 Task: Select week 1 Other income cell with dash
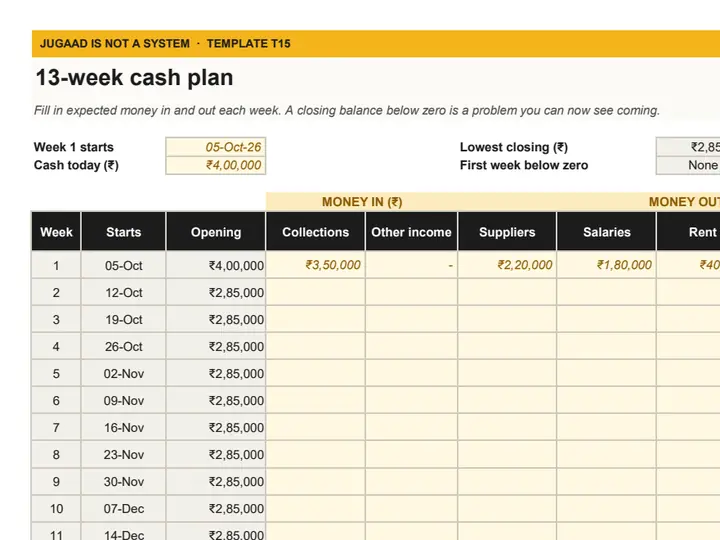click(x=411, y=265)
